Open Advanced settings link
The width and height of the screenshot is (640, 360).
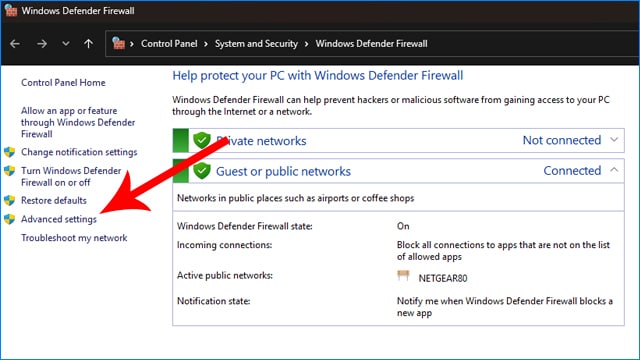pyautogui.click(x=59, y=219)
